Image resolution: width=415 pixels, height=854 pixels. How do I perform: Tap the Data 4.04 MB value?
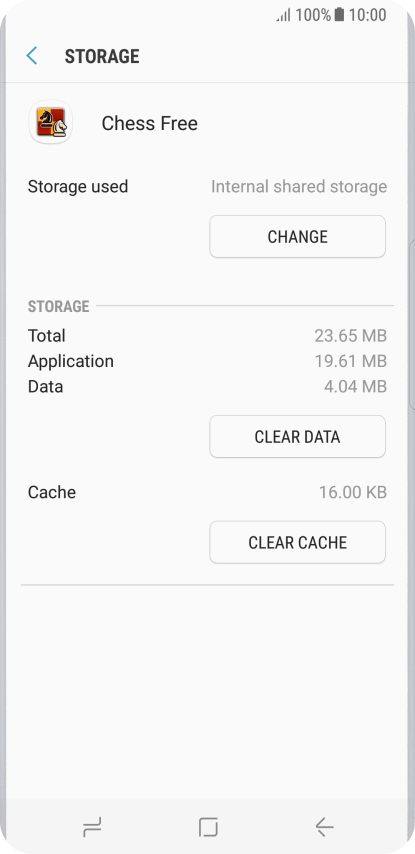pos(355,387)
